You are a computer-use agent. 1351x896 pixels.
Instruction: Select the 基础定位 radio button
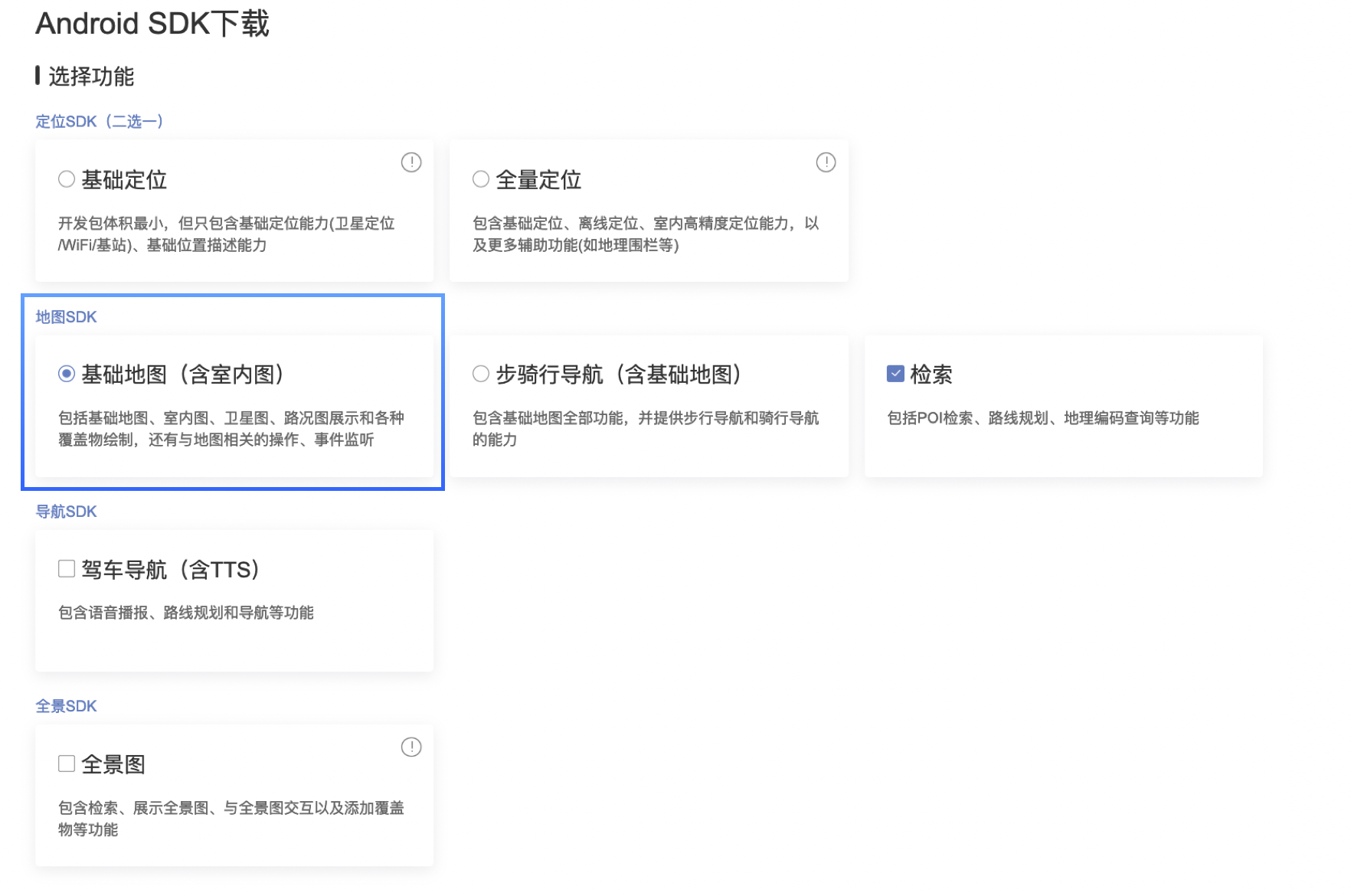pyautogui.click(x=67, y=179)
